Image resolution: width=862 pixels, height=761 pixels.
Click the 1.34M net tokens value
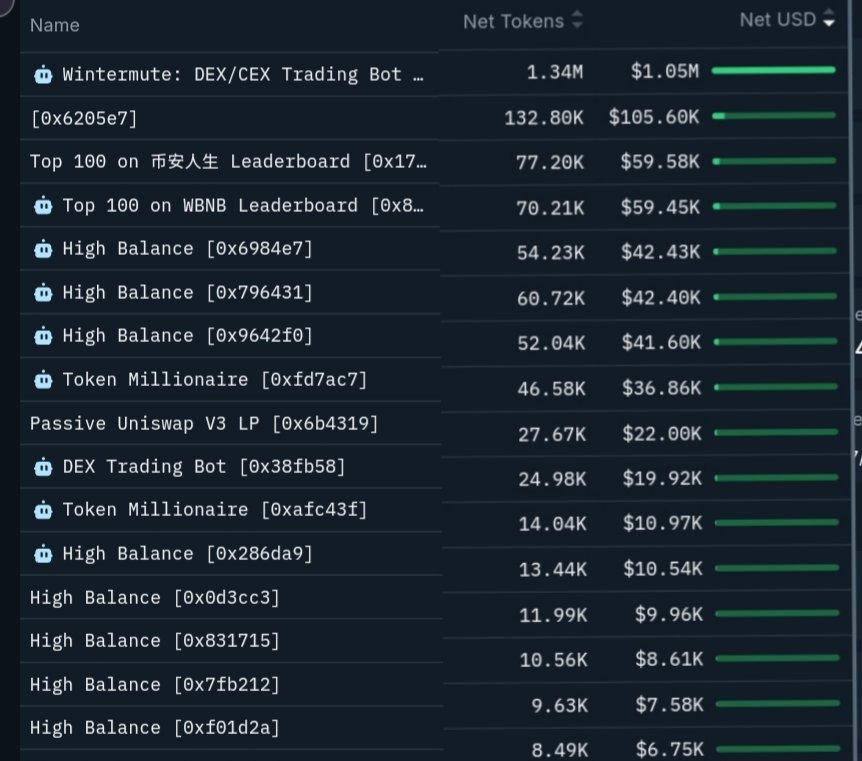tap(555, 72)
